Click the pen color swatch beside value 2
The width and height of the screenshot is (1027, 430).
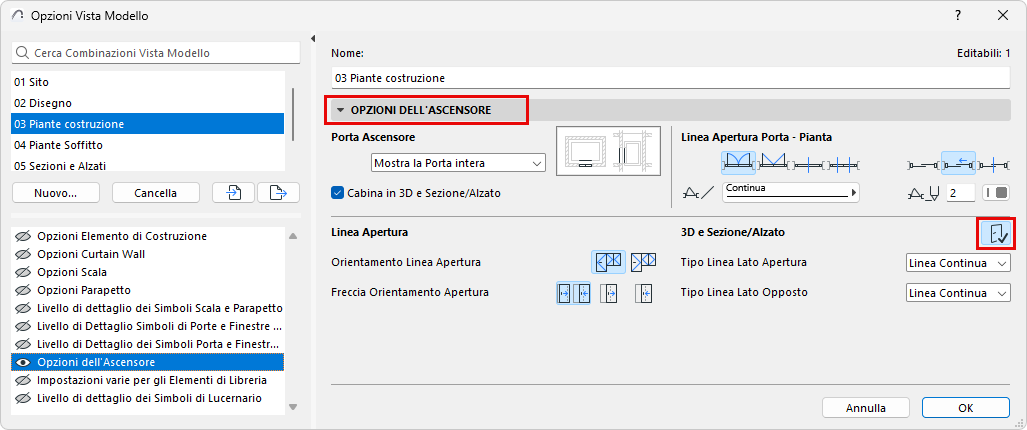[995, 192]
